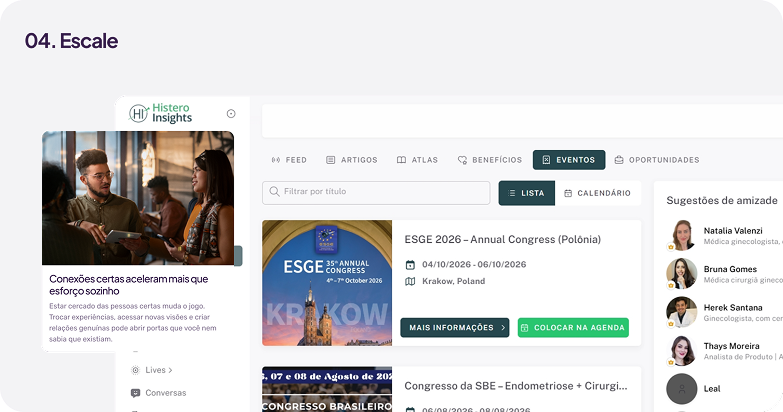Open Congresso Brasileiro event thumbnail
The height and width of the screenshot is (412, 783).
[x=327, y=389]
